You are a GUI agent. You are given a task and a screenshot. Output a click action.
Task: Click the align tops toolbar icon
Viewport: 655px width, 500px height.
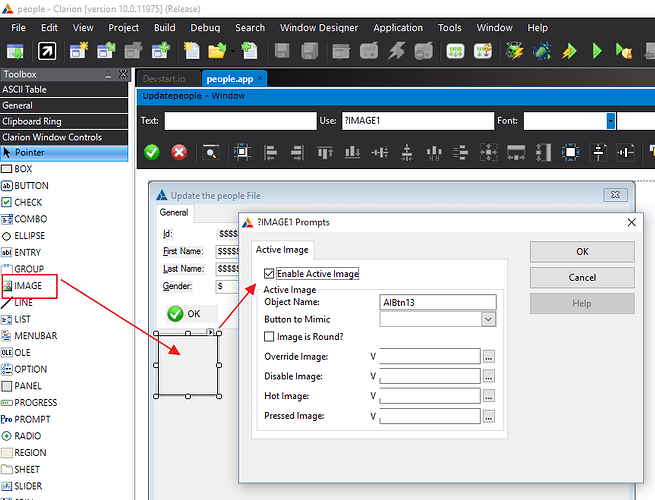point(325,152)
